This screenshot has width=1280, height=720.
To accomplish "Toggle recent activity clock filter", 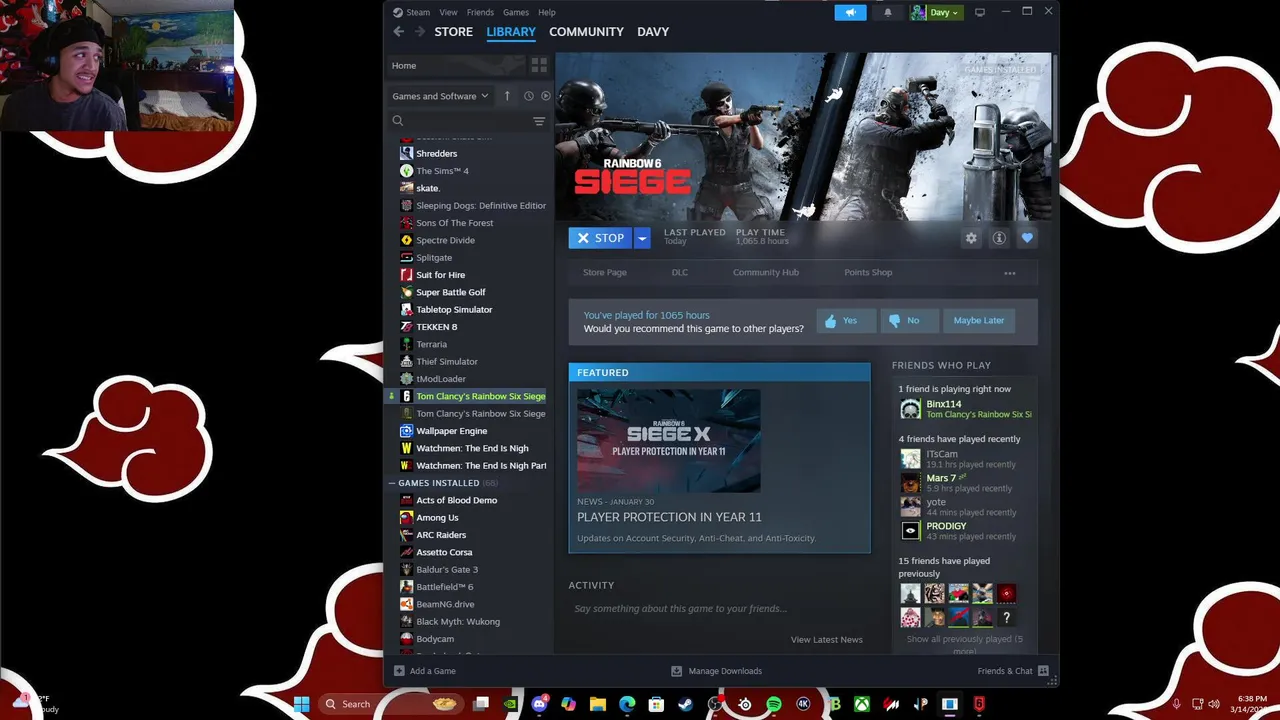I will pyautogui.click(x=528, y=96).
